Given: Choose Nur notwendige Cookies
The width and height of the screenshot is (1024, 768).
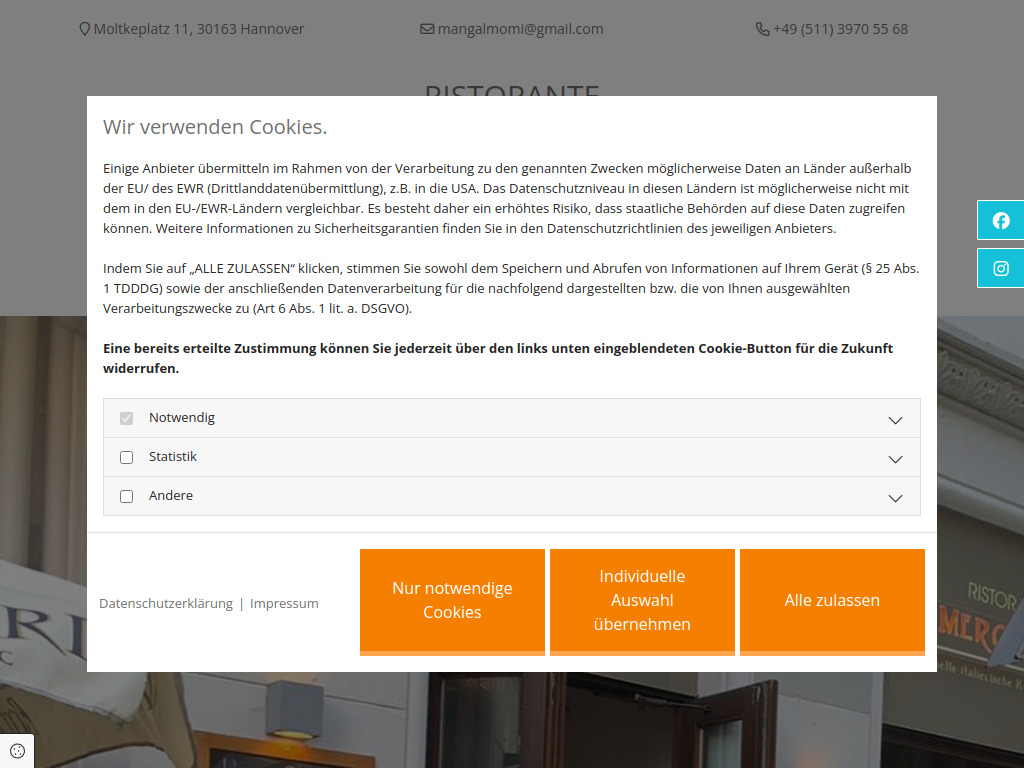Looking at the screenshot, I should pos(452,600).
